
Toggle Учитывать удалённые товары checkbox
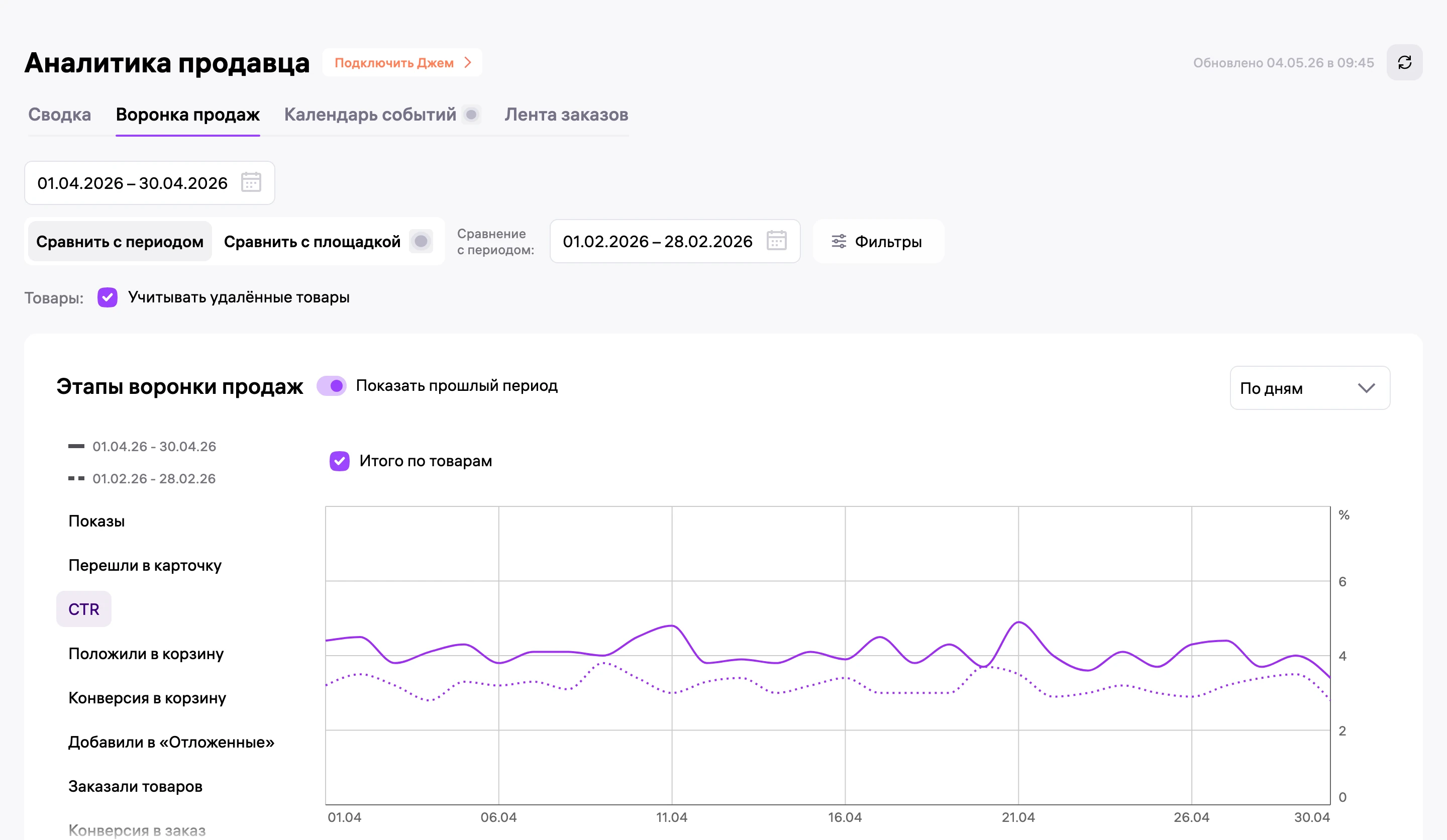[108, 297]
